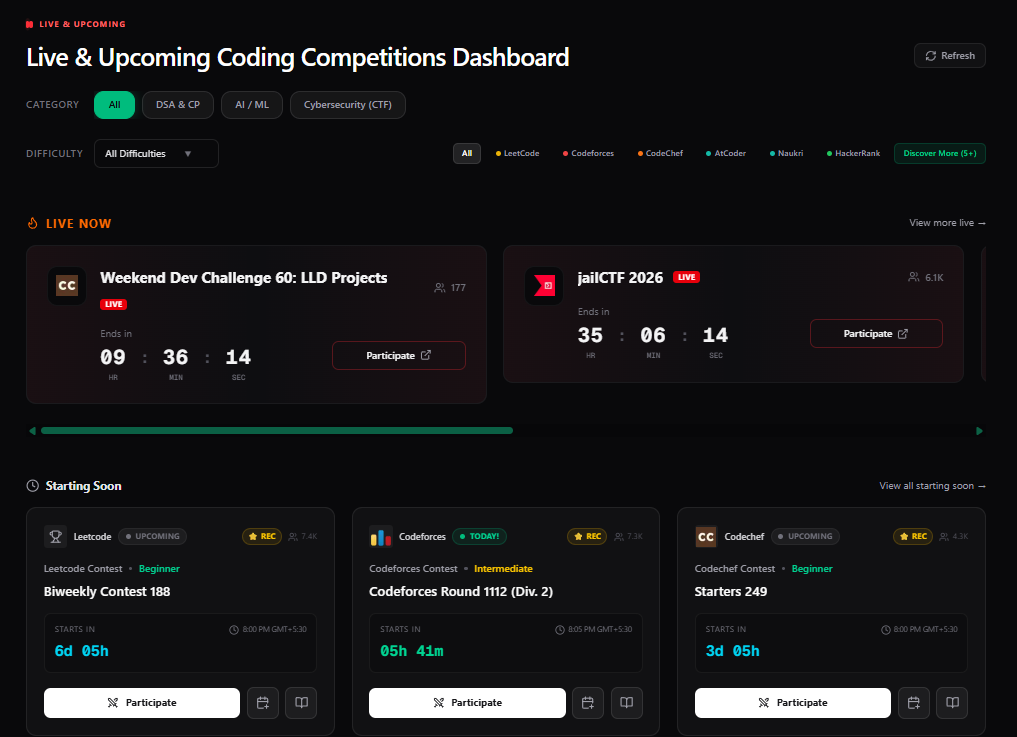Click CodeChef logo on Weekend Dev Challenge card
Viewport: 1017px width, 737px height.
(x=67, y=286)
